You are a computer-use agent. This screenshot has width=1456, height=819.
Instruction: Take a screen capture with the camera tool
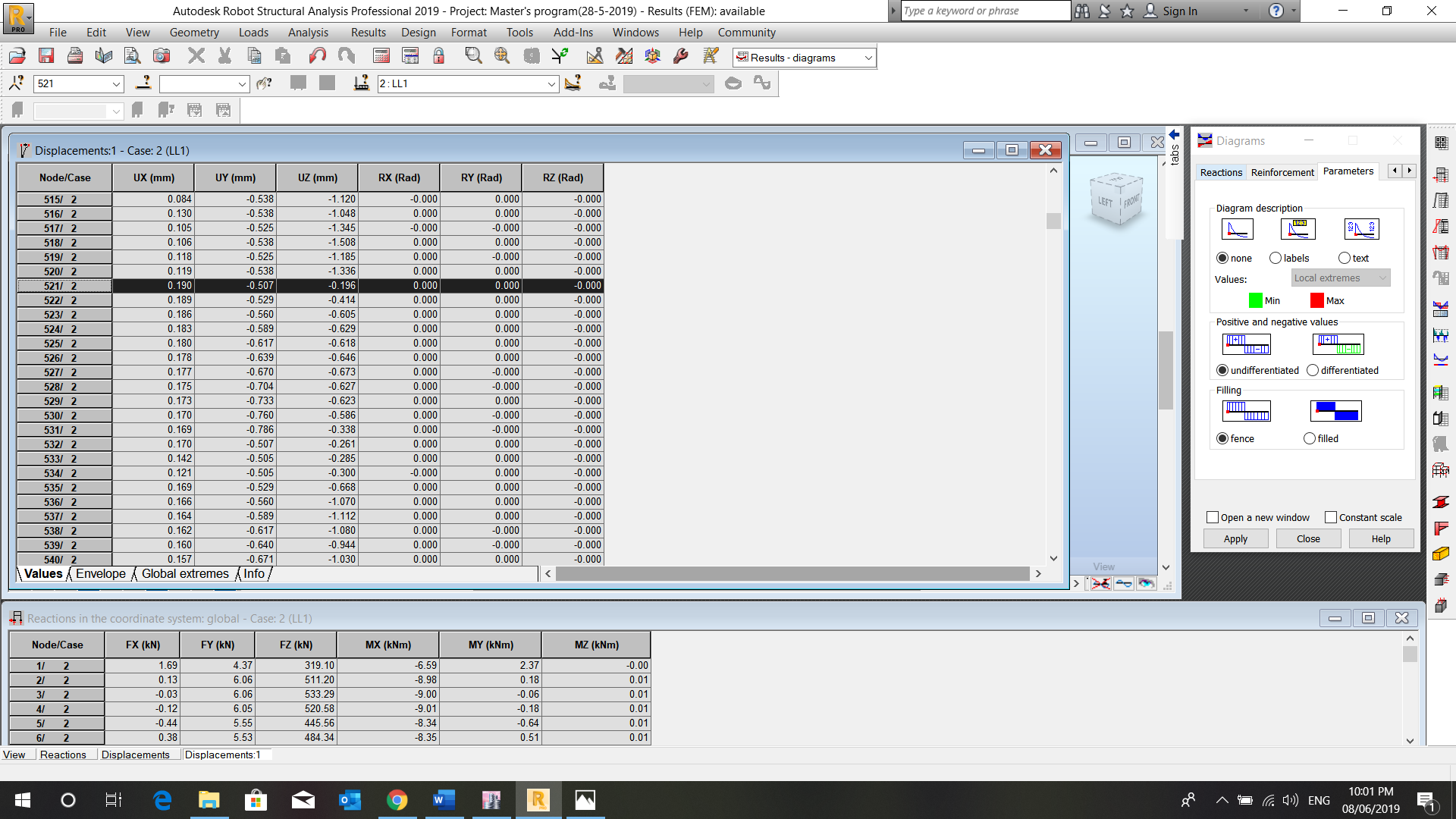(x=162, y=55)
